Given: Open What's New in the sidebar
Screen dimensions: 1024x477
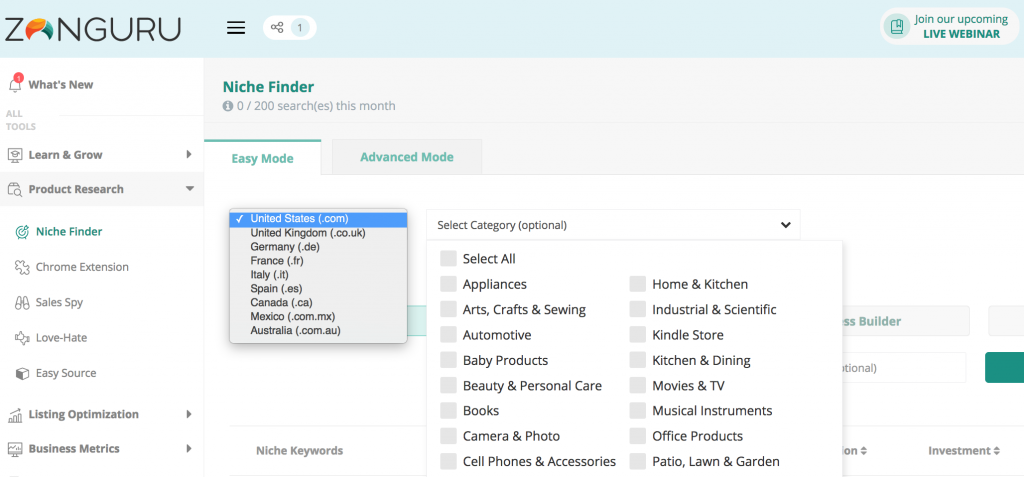Looking at the screenshot, I should [61, 84].
